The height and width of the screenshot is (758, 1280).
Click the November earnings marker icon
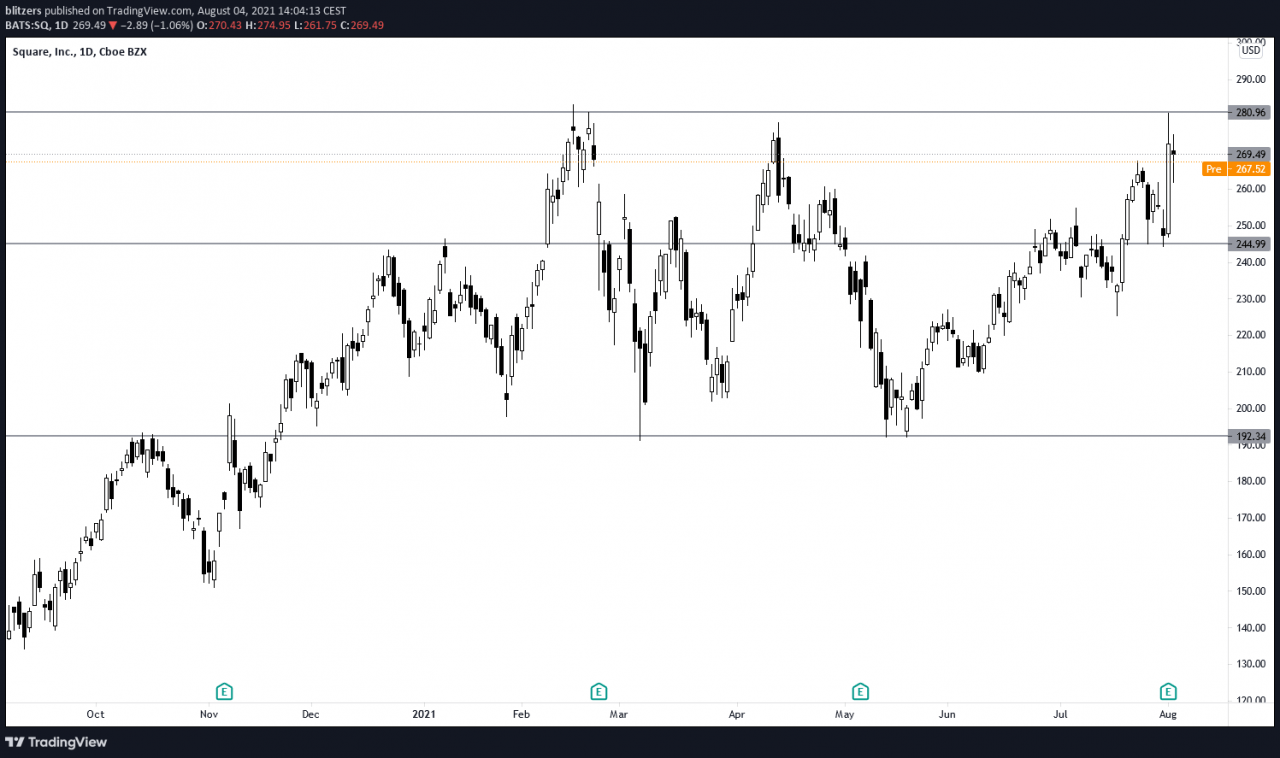225,691
